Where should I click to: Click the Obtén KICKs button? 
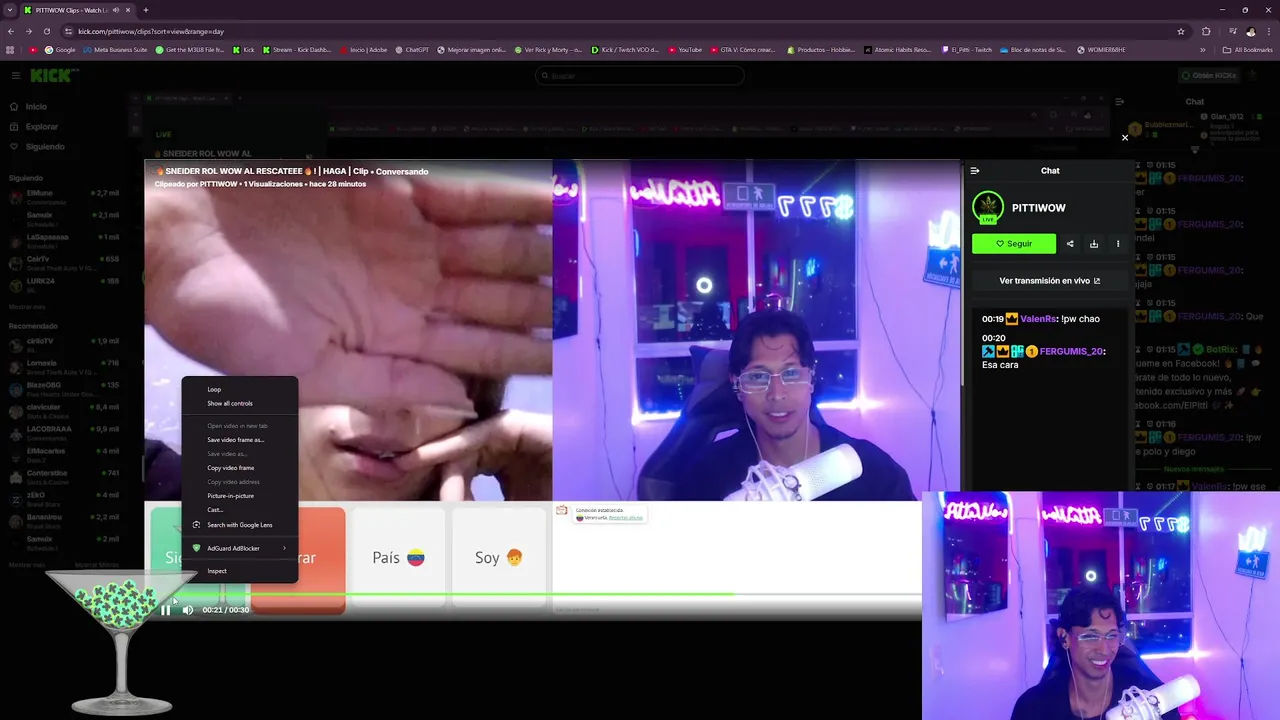pos(1208,76)
